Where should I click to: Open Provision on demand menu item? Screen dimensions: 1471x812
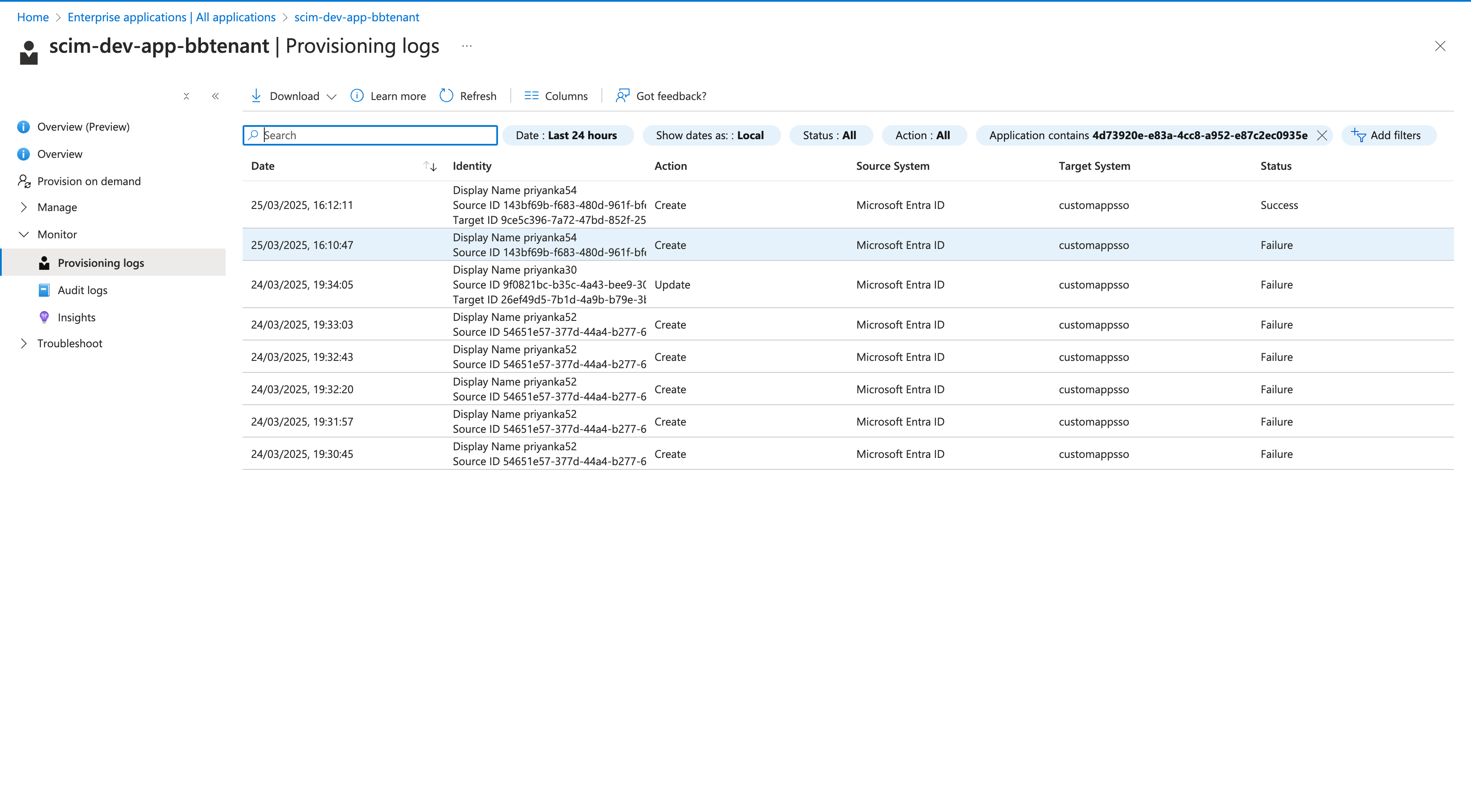point(89,181)
